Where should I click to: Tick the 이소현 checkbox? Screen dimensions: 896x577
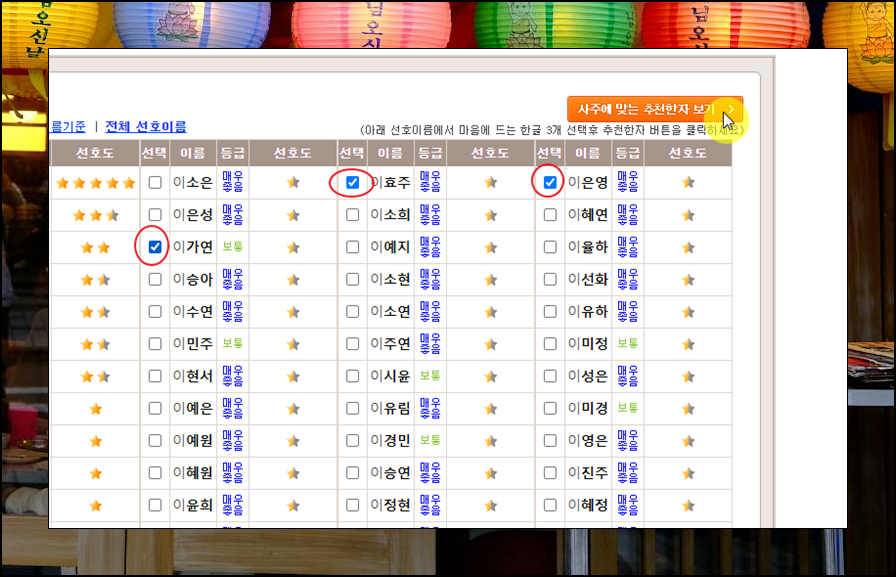[x=353, y=279]
